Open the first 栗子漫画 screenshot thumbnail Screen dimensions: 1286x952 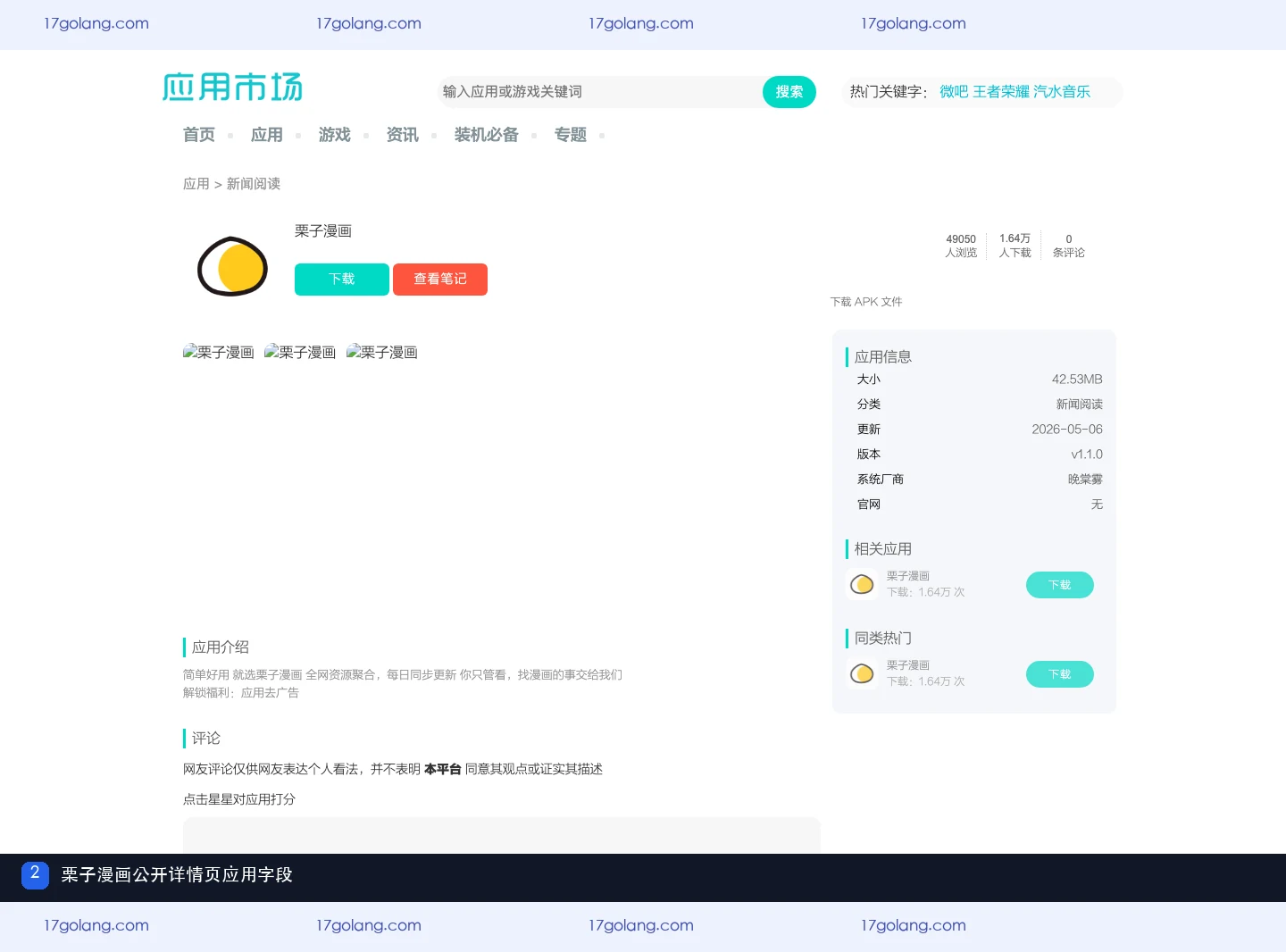pos(219,353)
